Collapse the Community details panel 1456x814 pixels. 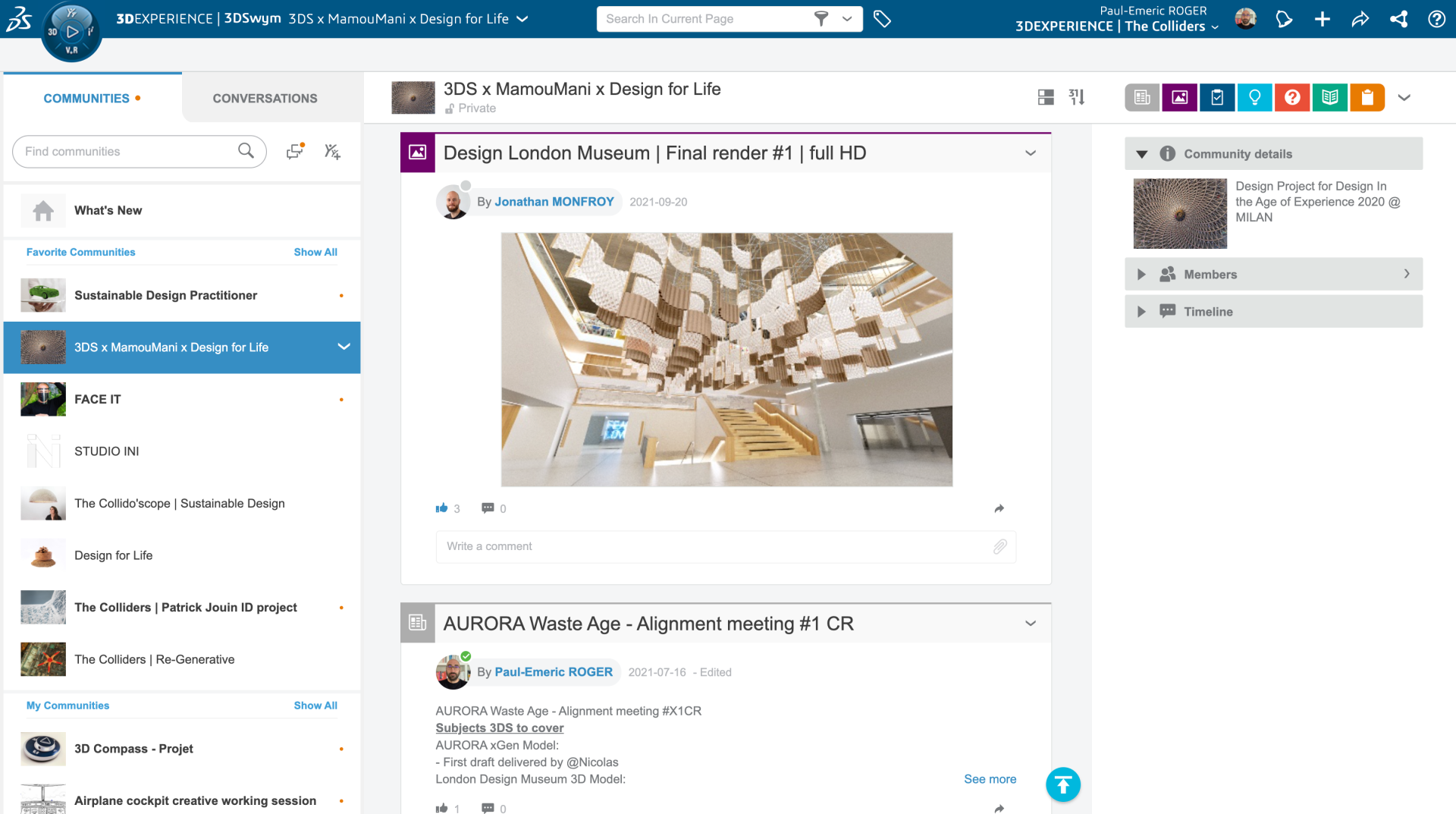[x=1141, y=154]
